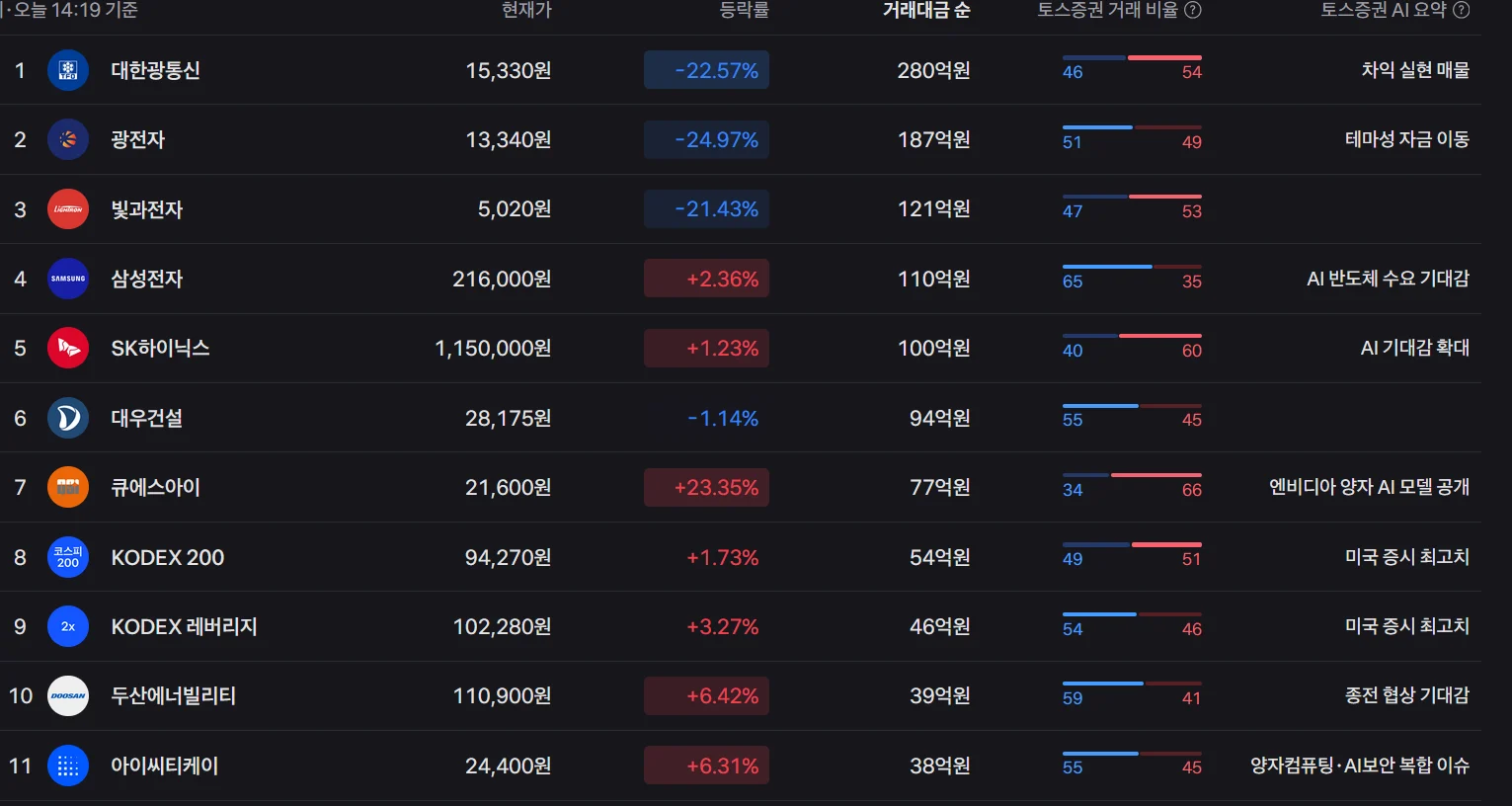The width and height of the screenshot is (1512, 806).
Task: Click the +23.35% change badge for 큐에스아이
Action: point(707,487)
